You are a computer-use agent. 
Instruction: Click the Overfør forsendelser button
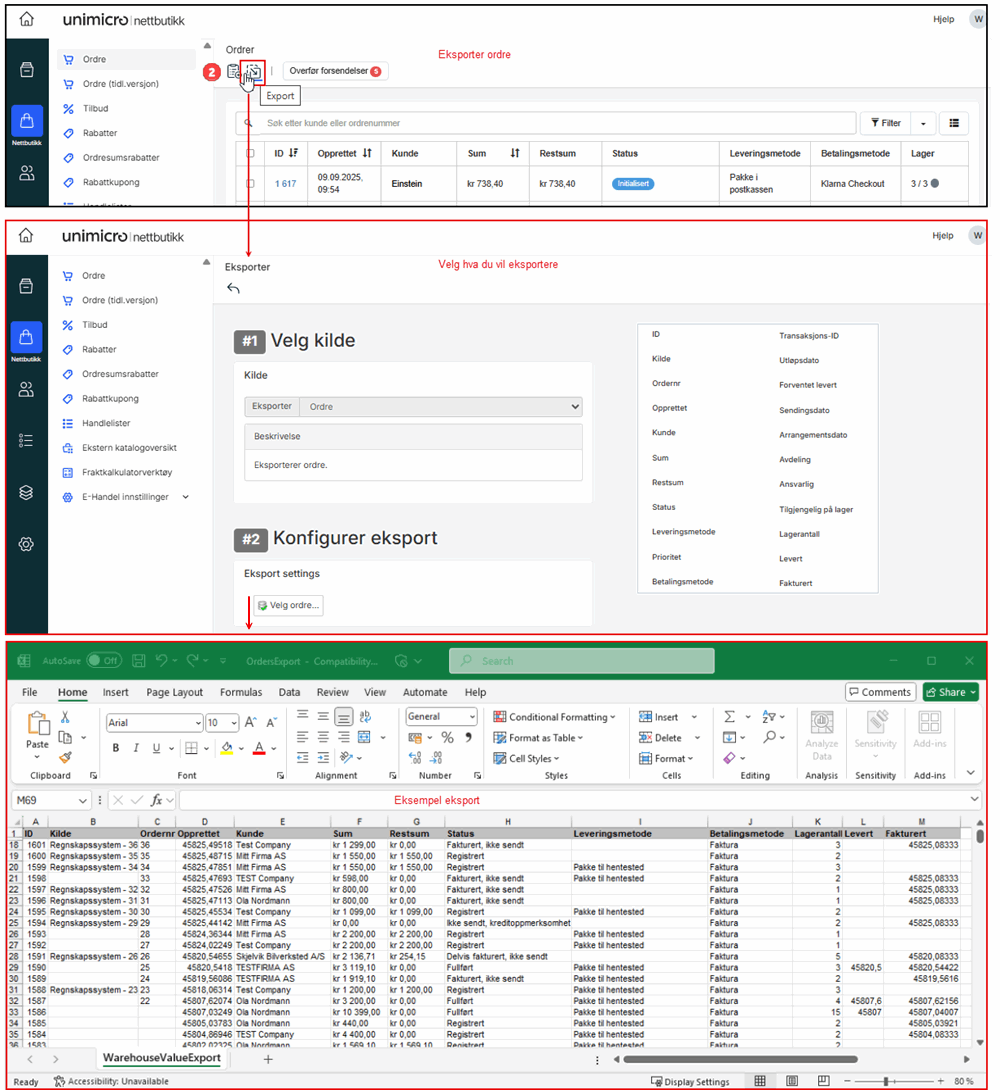point(335,72)
